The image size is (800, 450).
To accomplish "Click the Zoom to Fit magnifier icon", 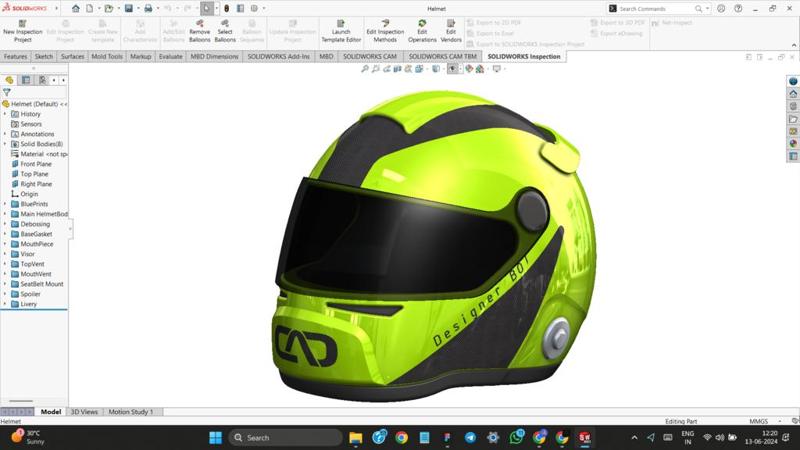I will (x=365, y=69).
